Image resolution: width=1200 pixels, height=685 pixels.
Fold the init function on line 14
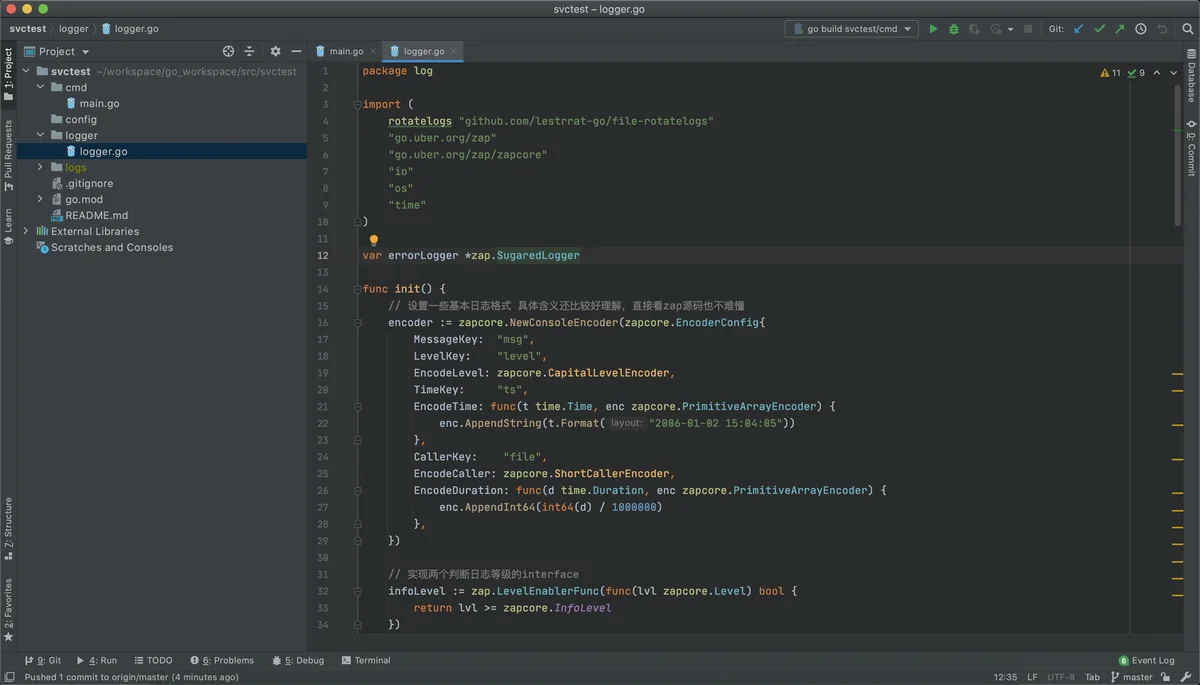tap(357, 289)
